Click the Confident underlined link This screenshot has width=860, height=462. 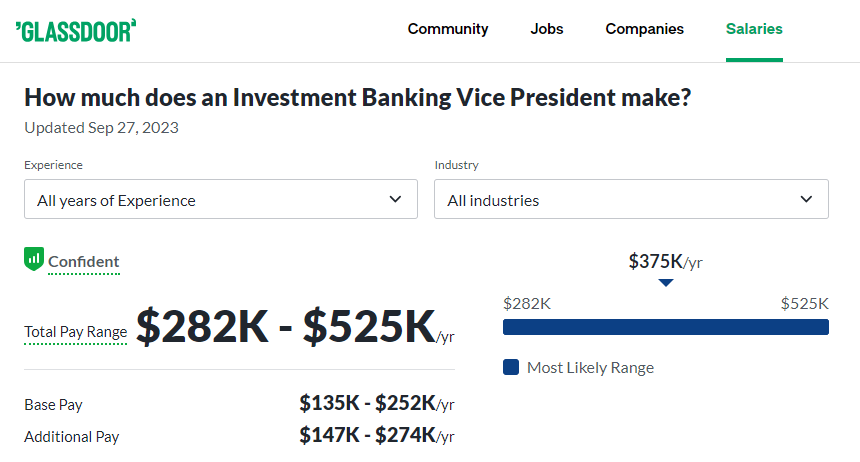pos(83,262)
